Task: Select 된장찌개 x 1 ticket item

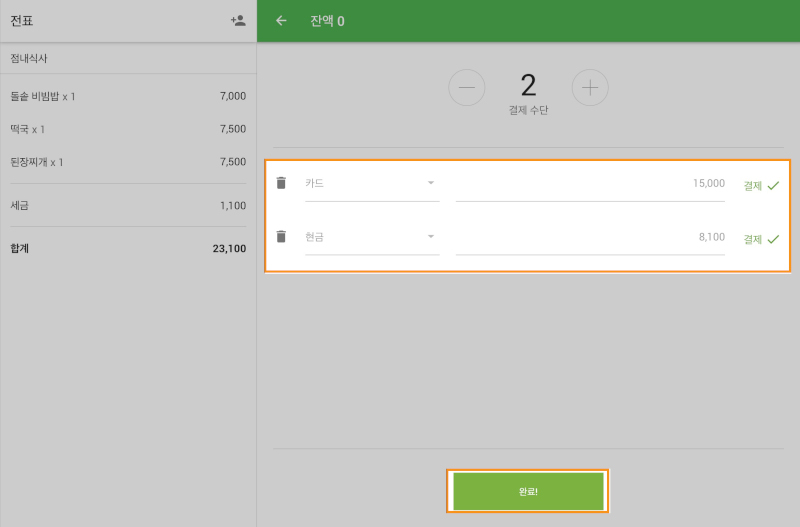Action: (127, 161)
